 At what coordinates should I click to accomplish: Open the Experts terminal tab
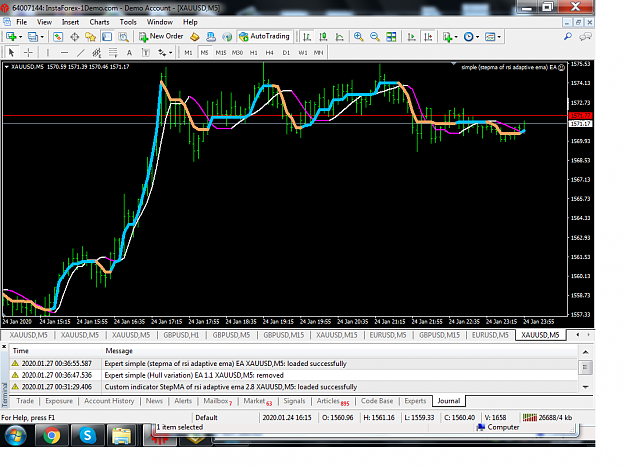[415, 401]
